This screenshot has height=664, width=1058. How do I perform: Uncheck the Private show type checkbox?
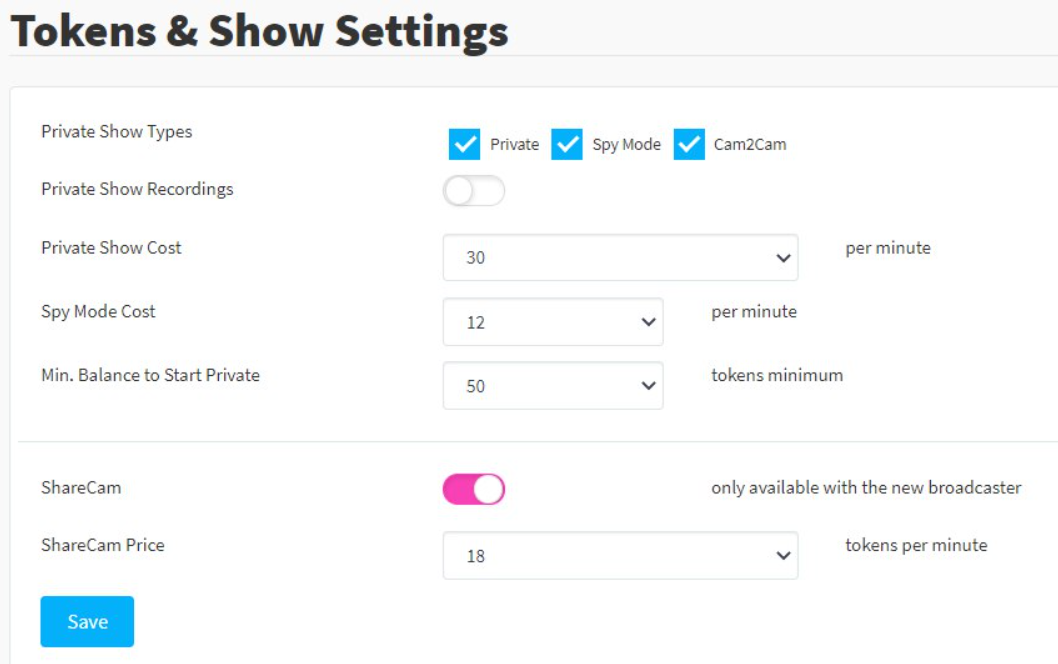pos(465,144)
